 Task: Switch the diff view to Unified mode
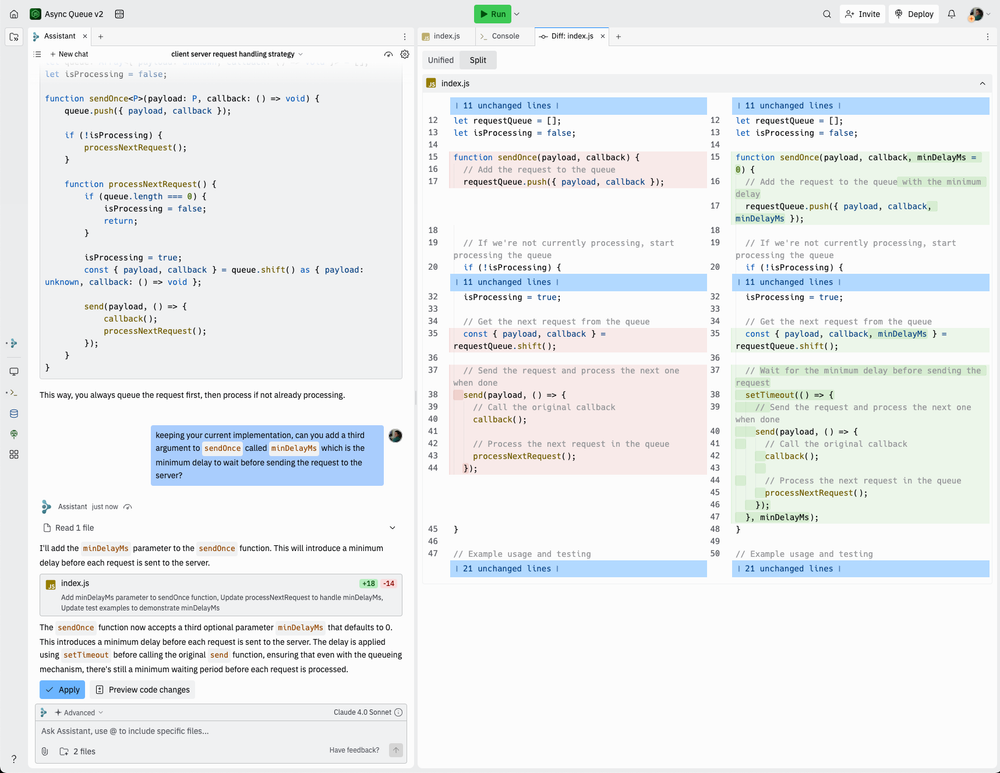(x=443, y=59)
